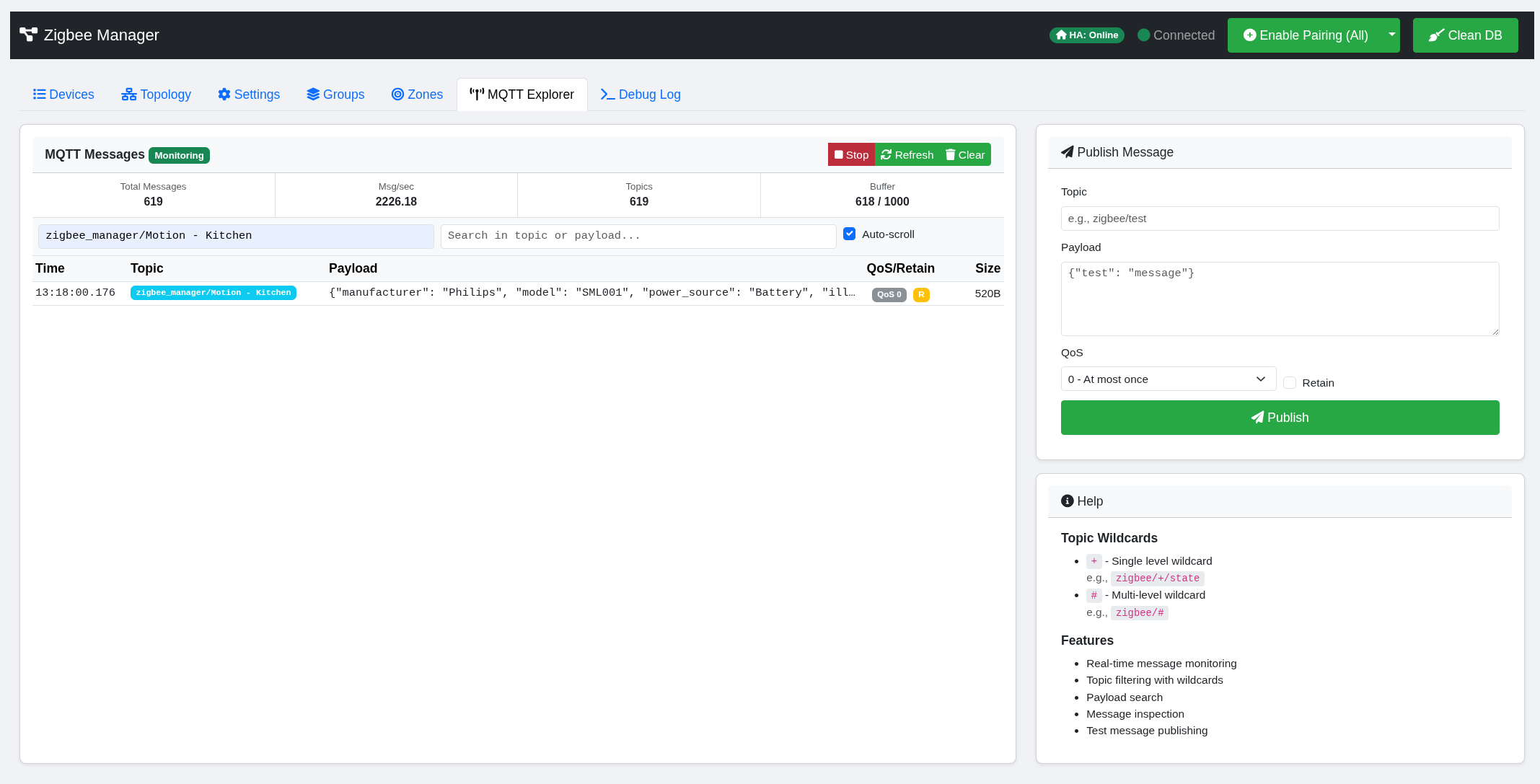1540x784 pixels.
Task: Click the Monitoring status badge
Action: tap(179, 155)
